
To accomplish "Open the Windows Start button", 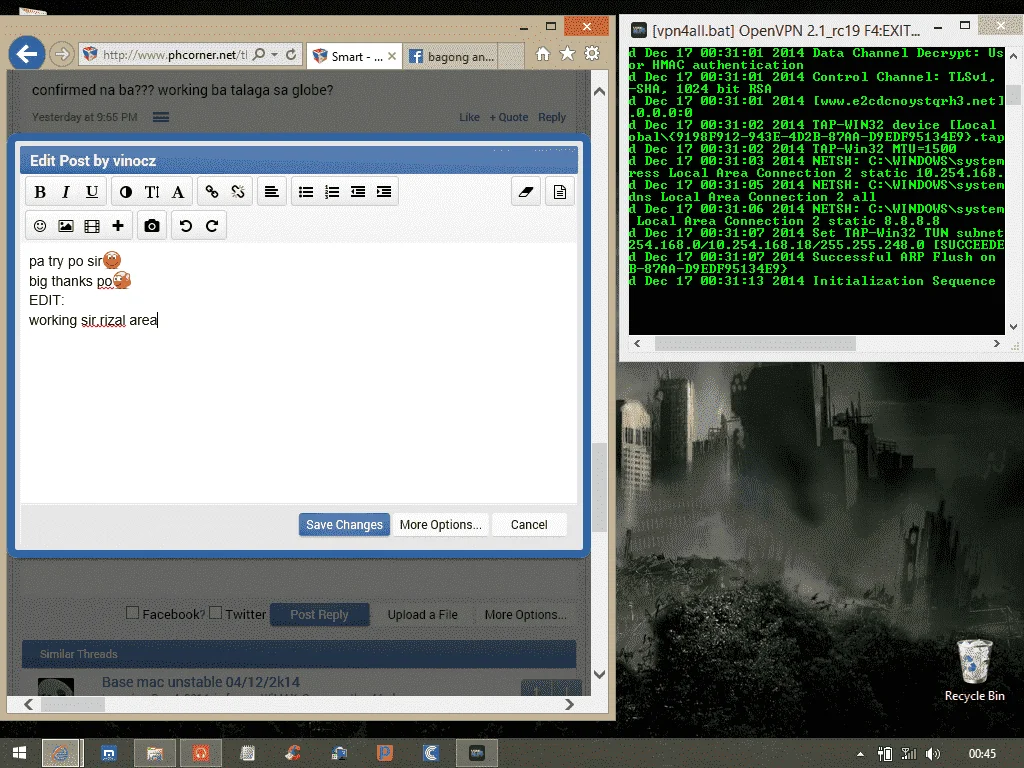I will [19, 754].
